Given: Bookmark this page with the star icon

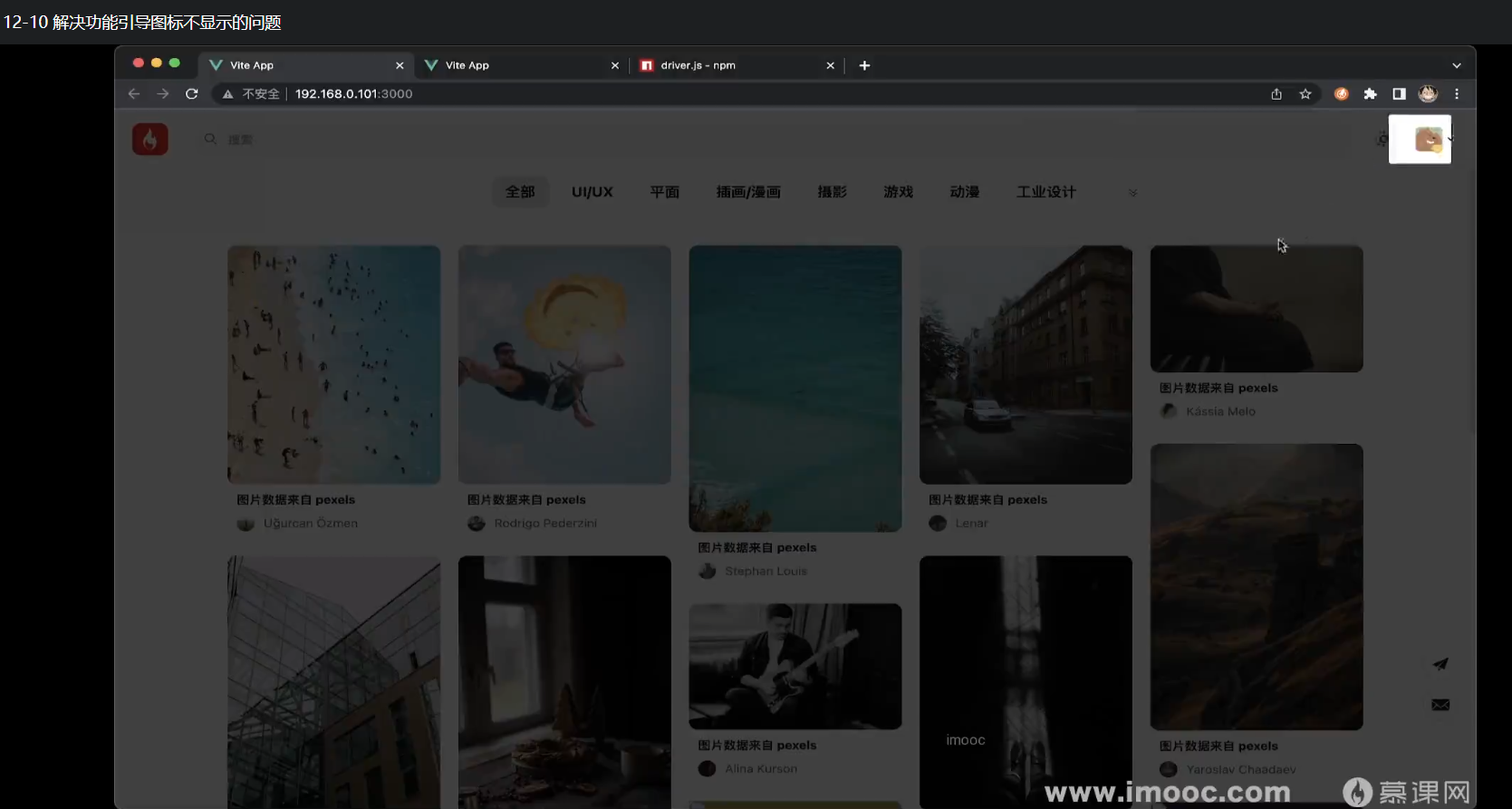Looking at the screenshot, I should coord(1305,93).
